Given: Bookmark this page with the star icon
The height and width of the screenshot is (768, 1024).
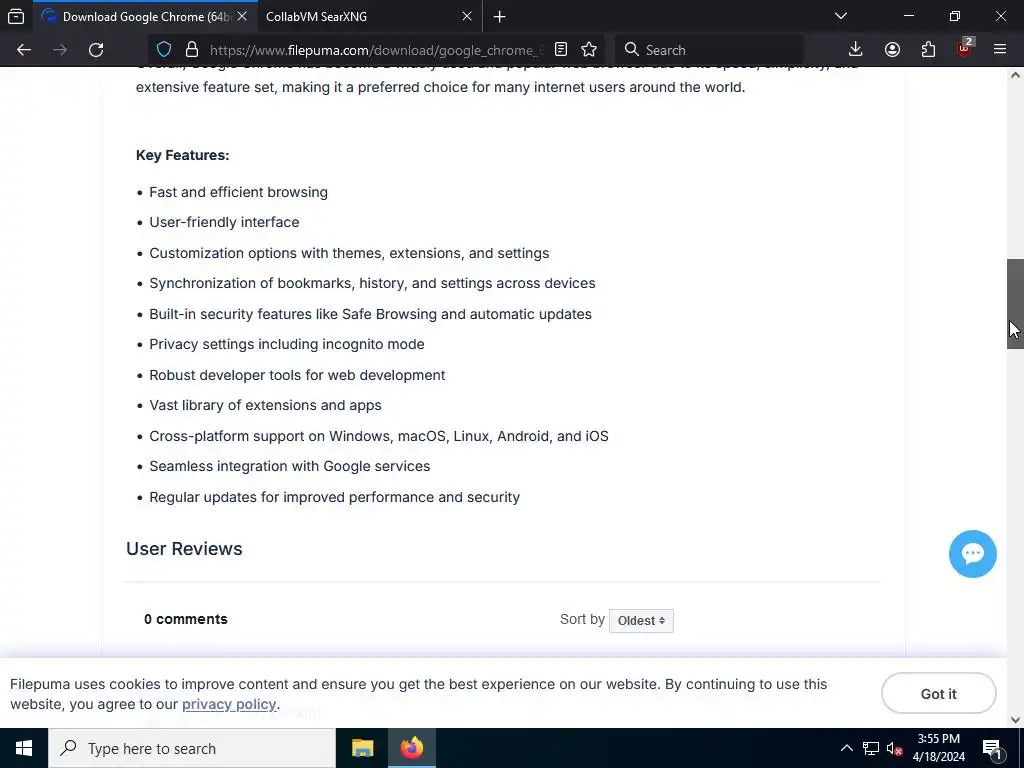Looking at the screenshot, I should (589, 50).
